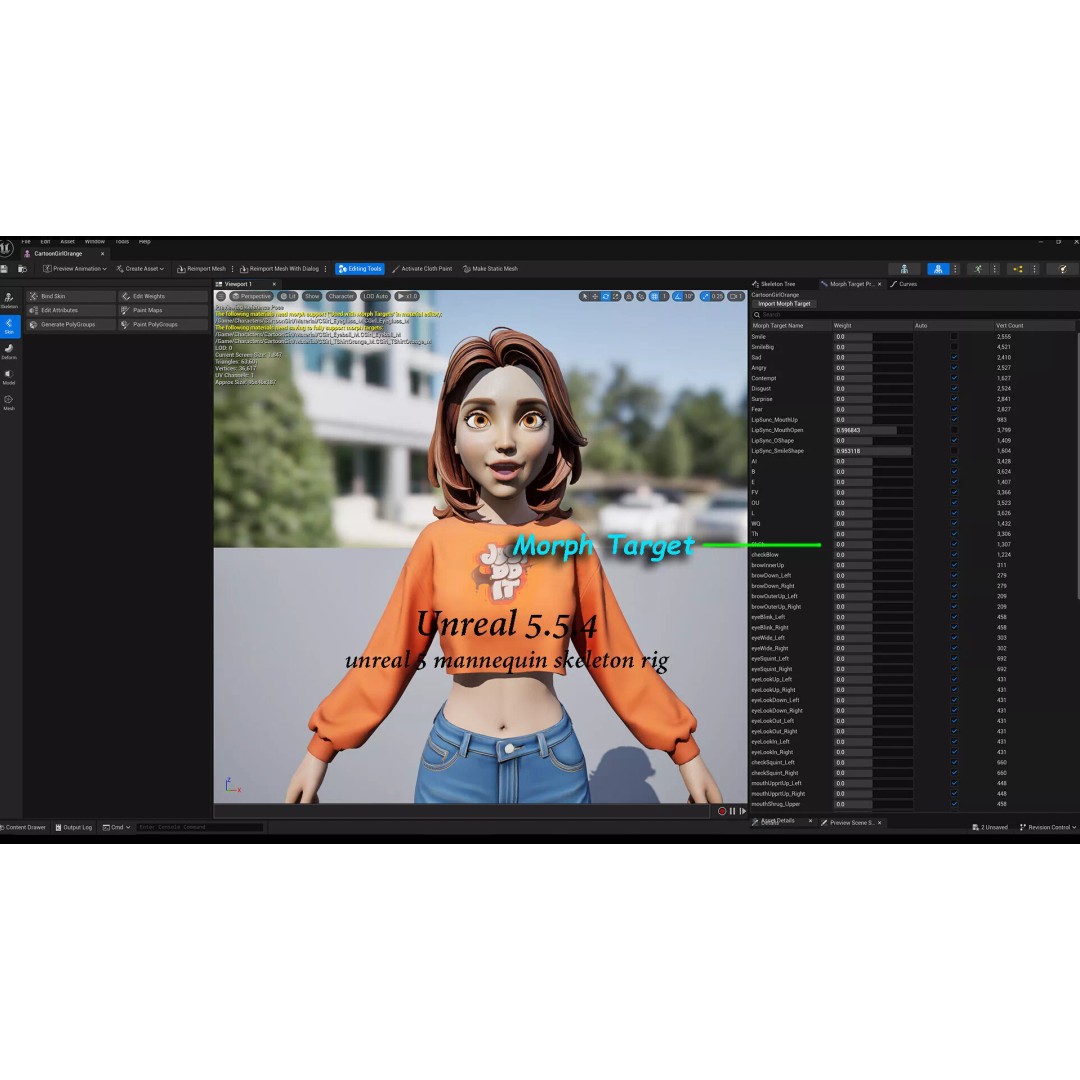
Task: Disable Auto checkbox for Sad morph
Action: [954, 357]
